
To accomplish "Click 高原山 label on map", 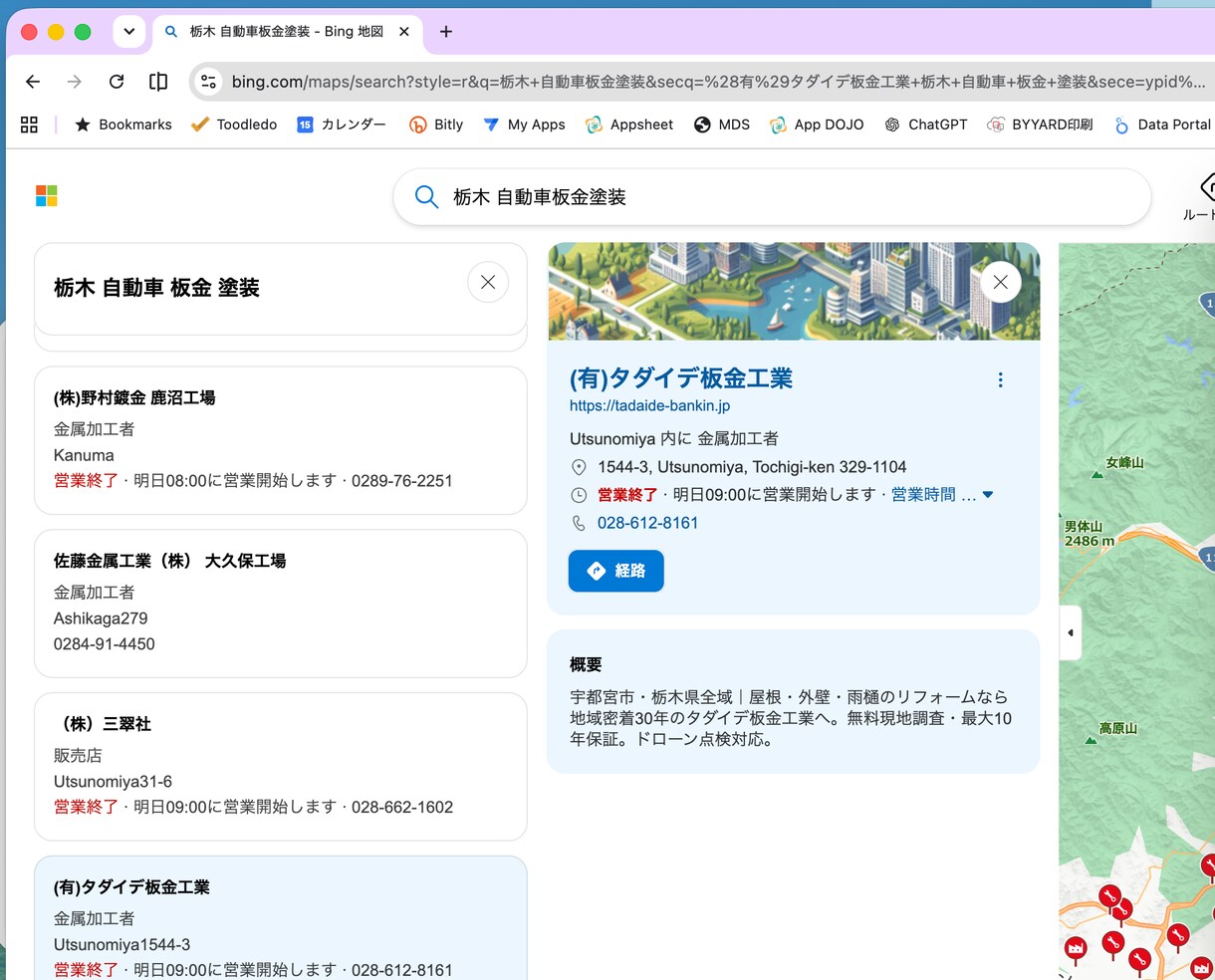I will click(1117, 728).
